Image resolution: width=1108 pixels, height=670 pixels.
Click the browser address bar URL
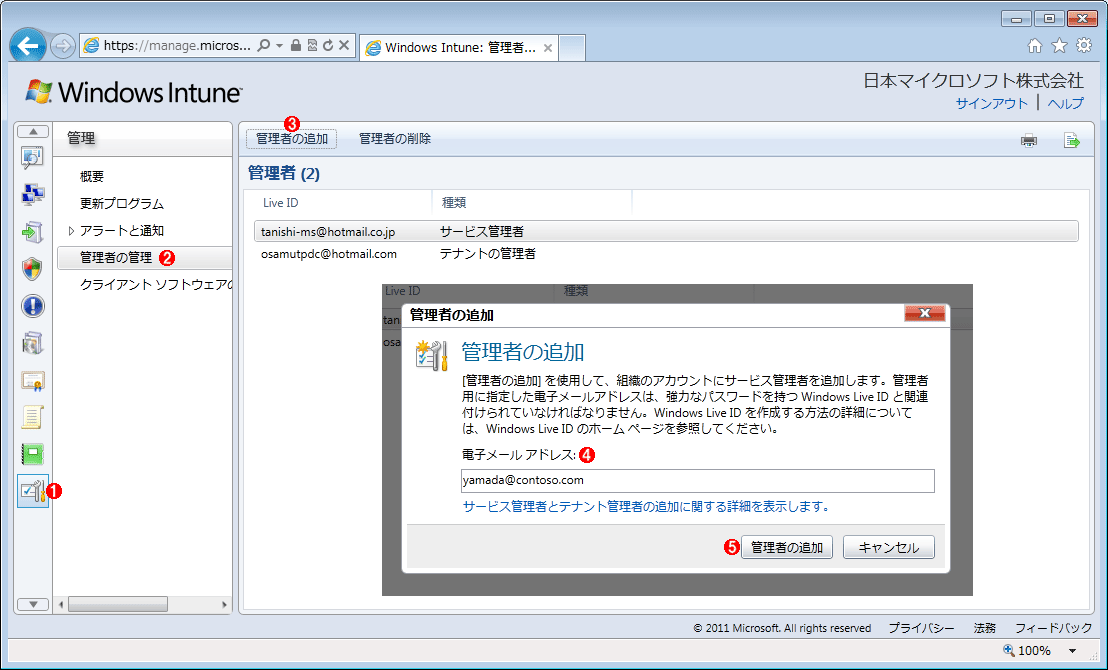coord(177,45)
